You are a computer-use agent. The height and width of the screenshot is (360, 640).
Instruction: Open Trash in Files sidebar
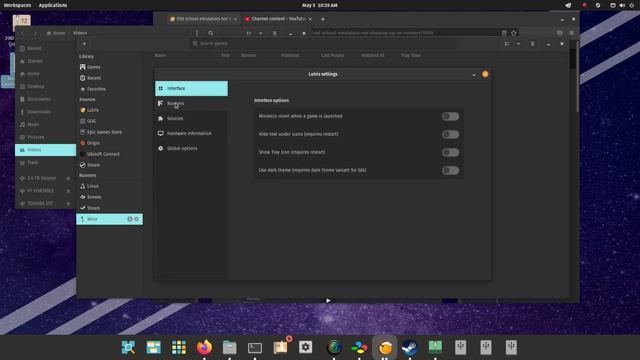tap(45, 162)
